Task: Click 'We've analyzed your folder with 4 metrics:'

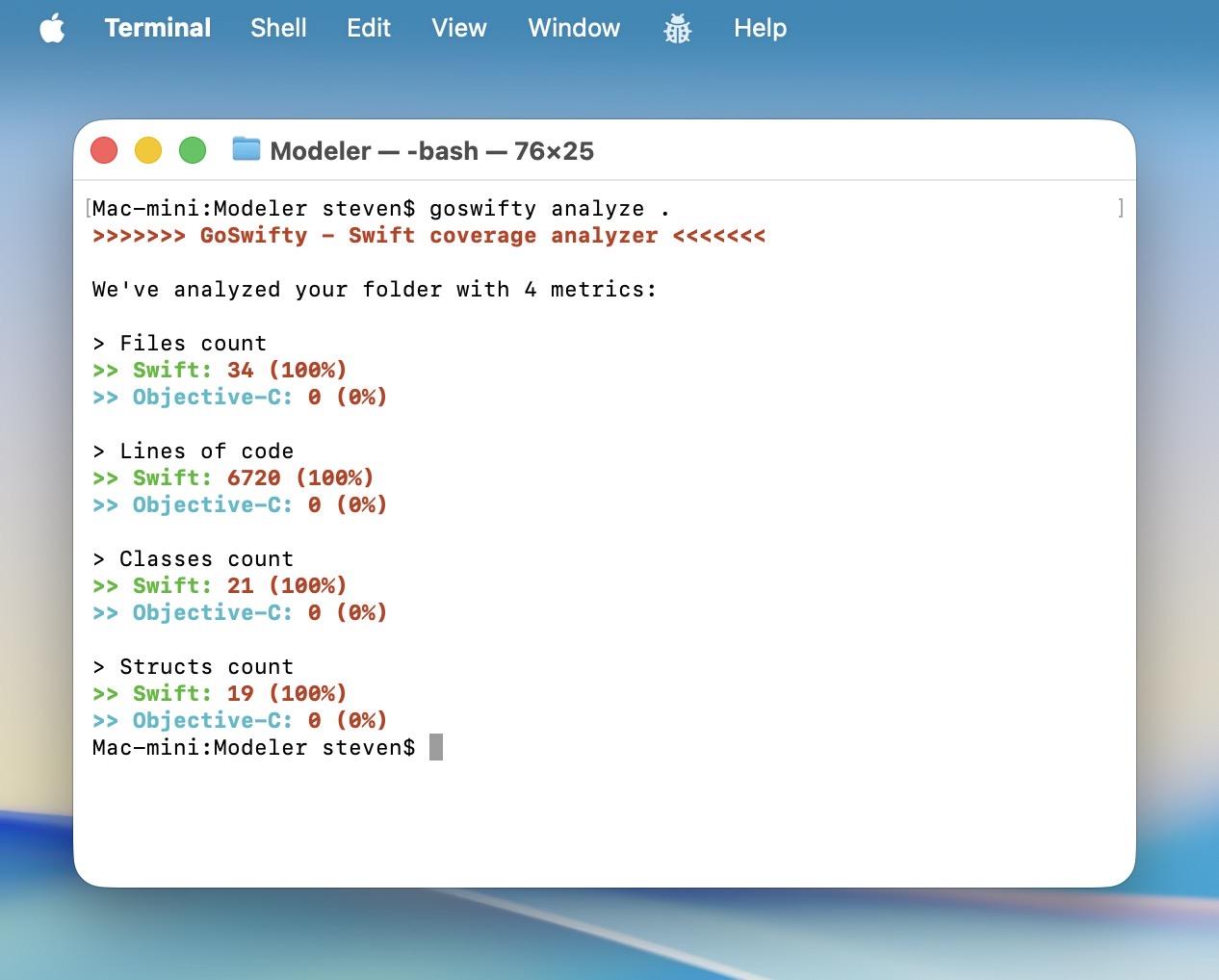Action: point(374,290)
